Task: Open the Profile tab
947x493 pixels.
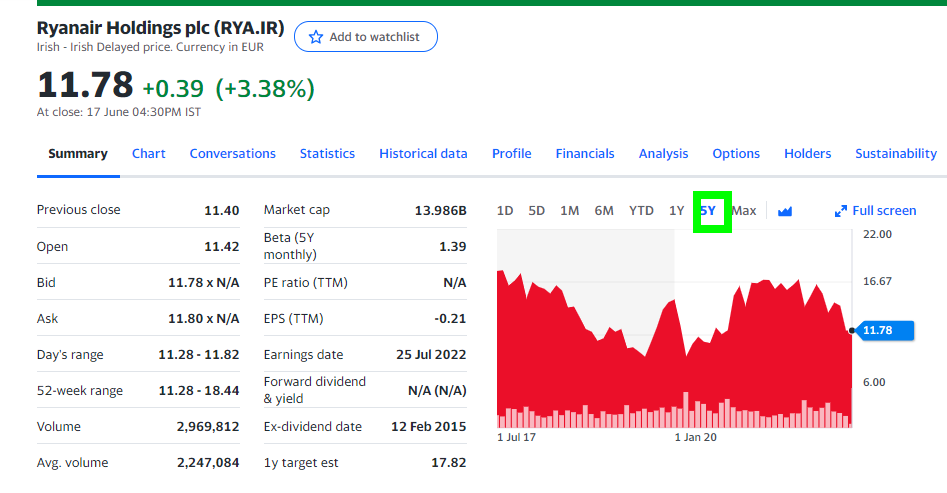Action: tap(512, 153)
